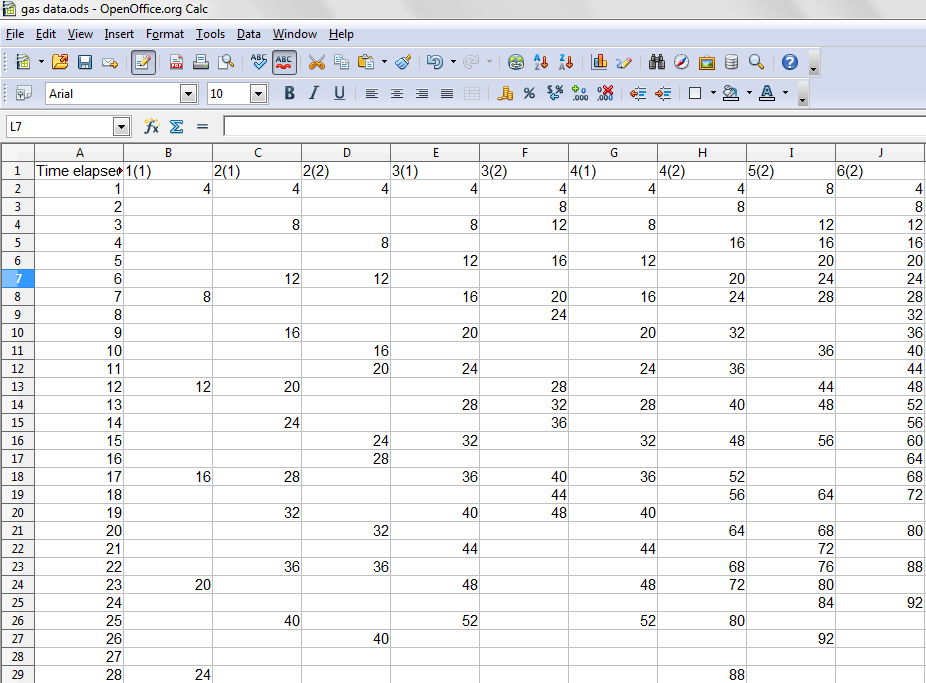Select column D header
Image resolution: width=926 pixels, height=683 pixels.
[346, 152]
